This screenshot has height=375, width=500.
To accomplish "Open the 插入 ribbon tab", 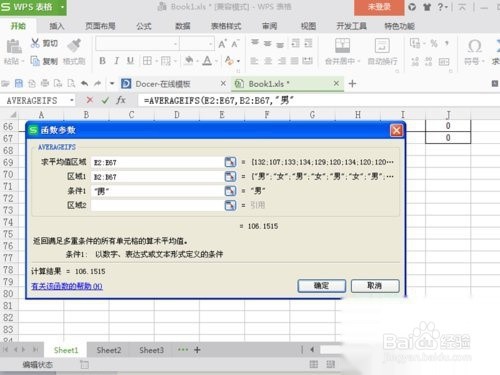I will 57,26.
